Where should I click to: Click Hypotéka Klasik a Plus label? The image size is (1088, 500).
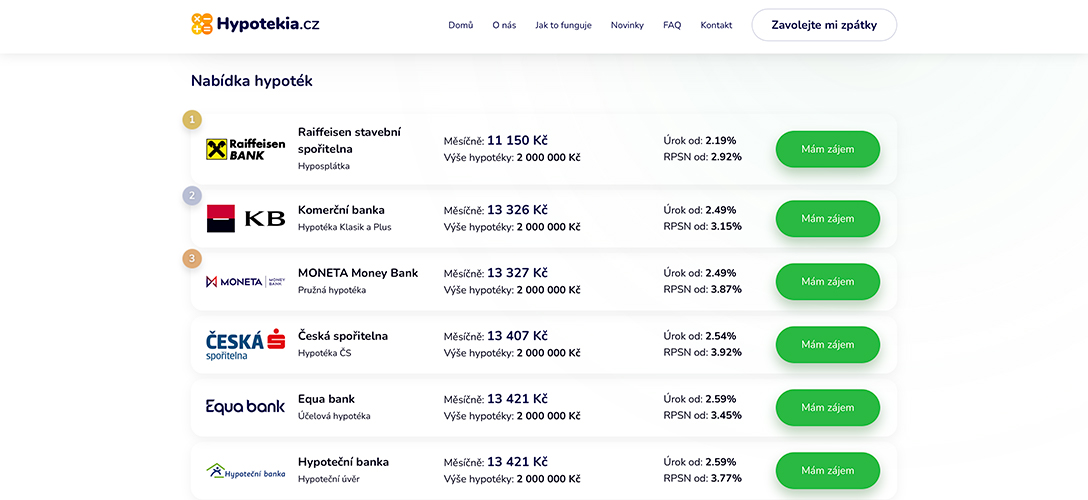coord(345,227)
